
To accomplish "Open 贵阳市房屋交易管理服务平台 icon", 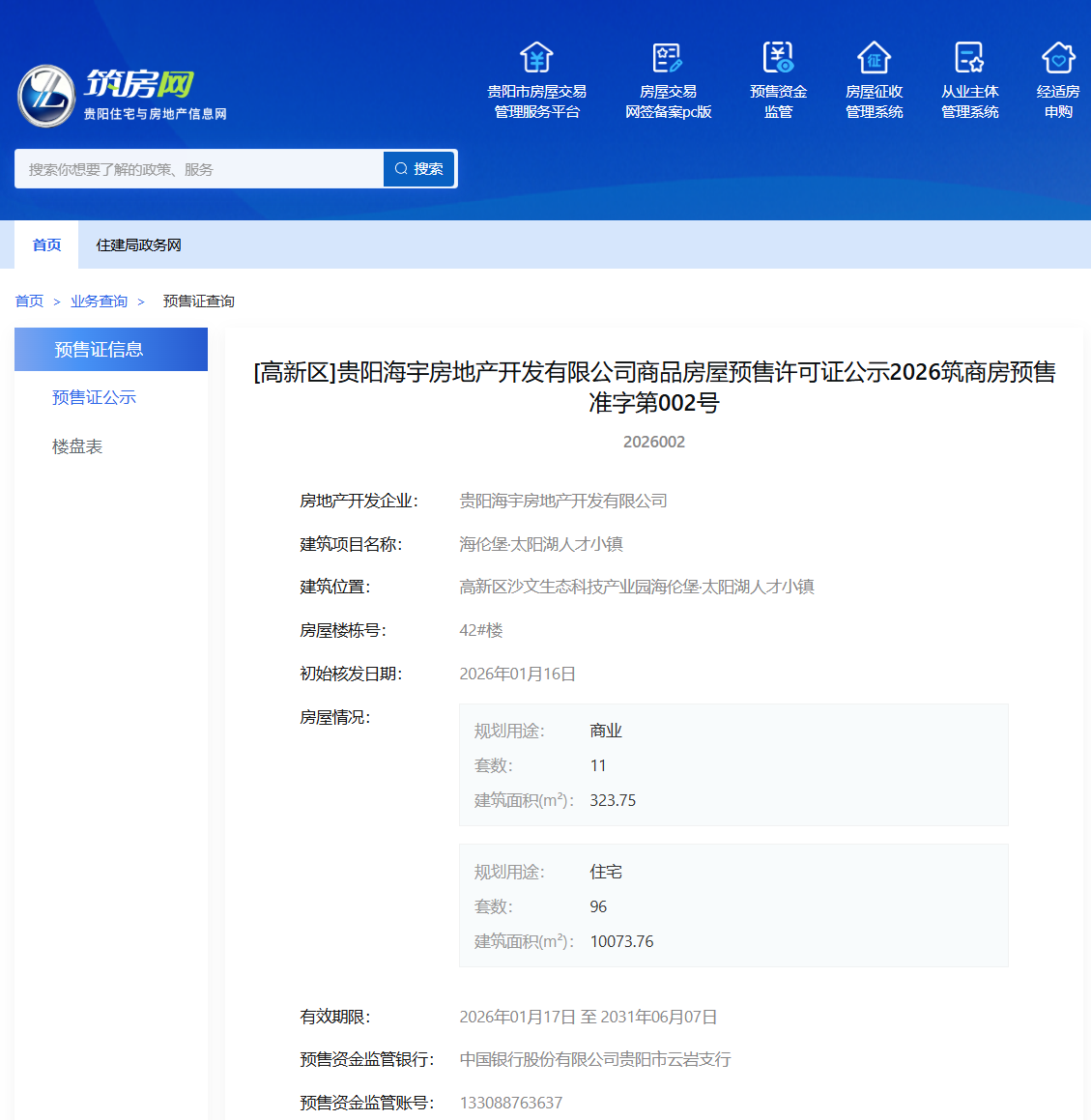I will coord(537,81).
